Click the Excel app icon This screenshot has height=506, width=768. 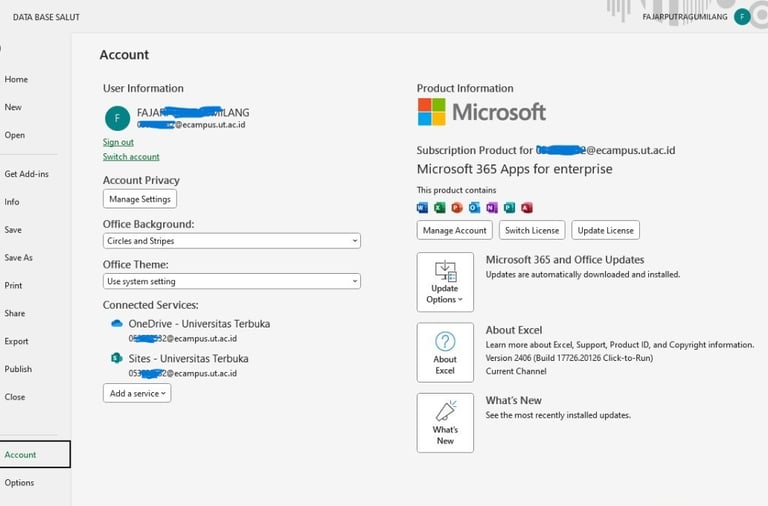coord(440,208)
